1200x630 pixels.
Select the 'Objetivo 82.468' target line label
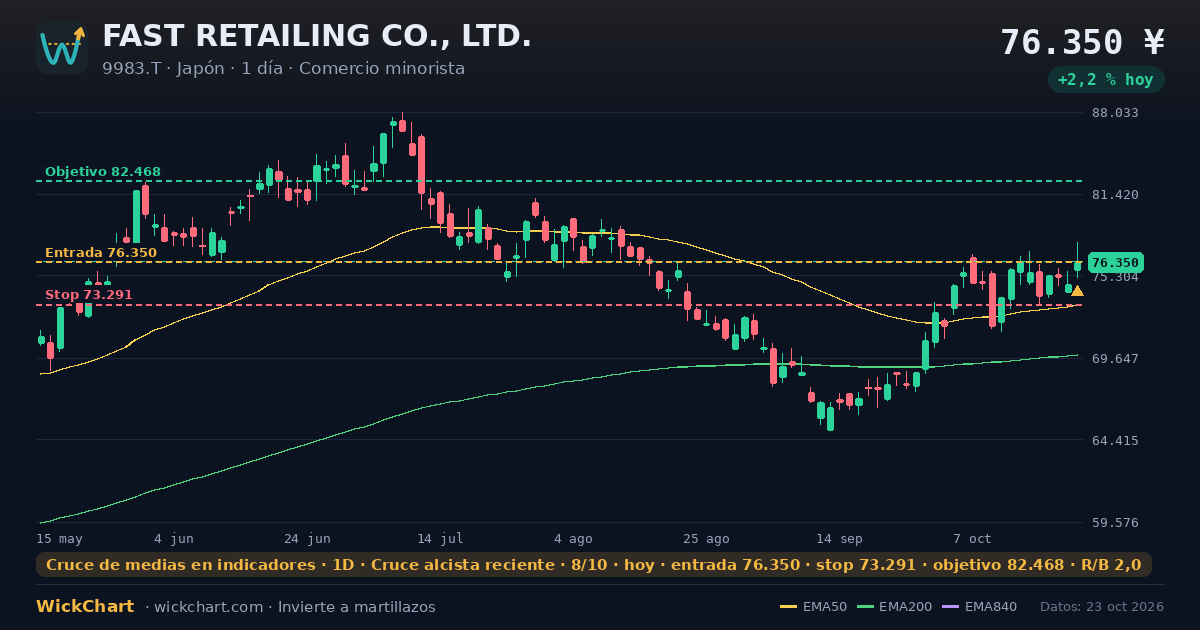[103, 172]
